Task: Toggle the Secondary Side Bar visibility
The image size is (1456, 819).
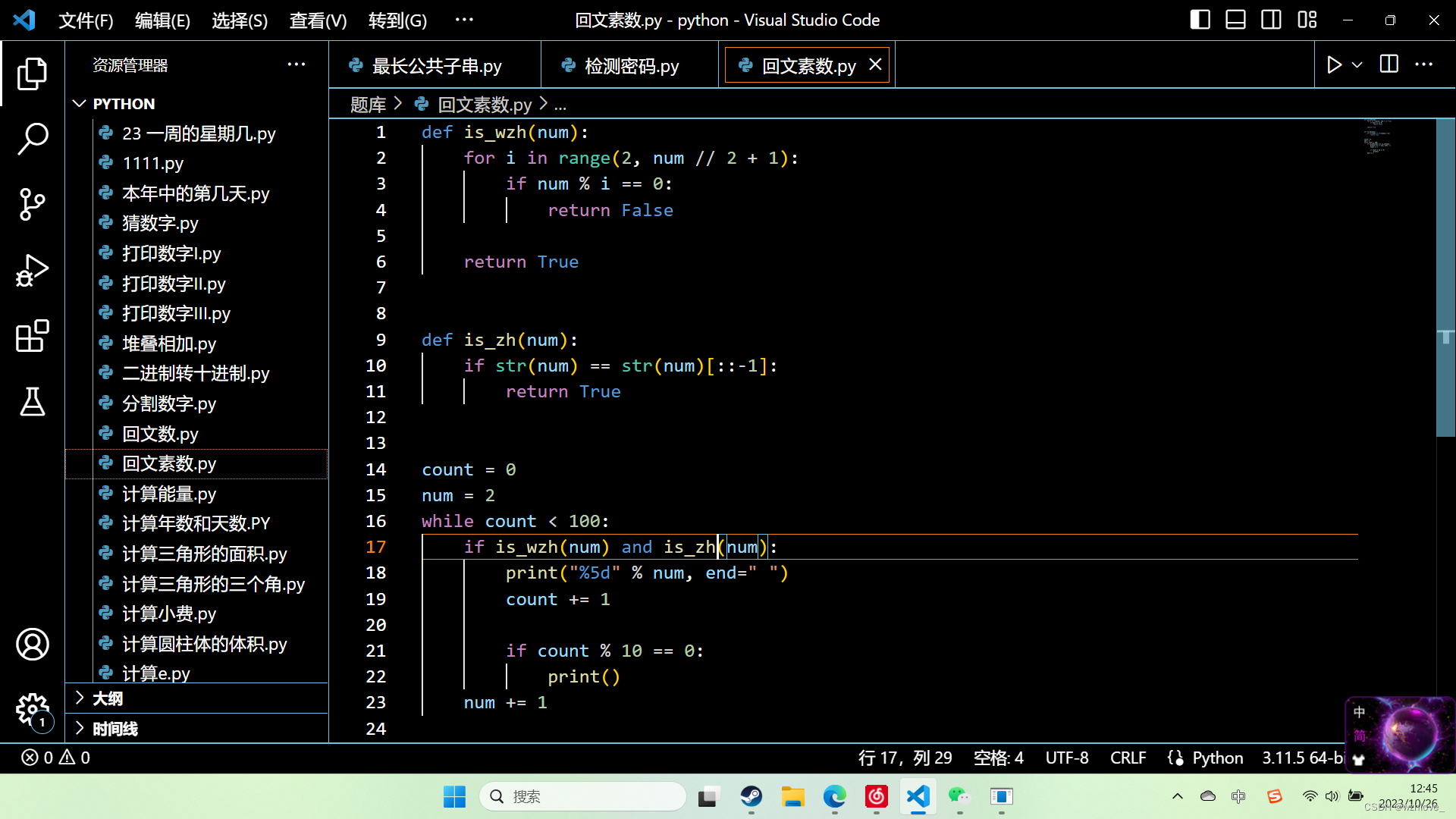Action: [x=1272, y=20]
